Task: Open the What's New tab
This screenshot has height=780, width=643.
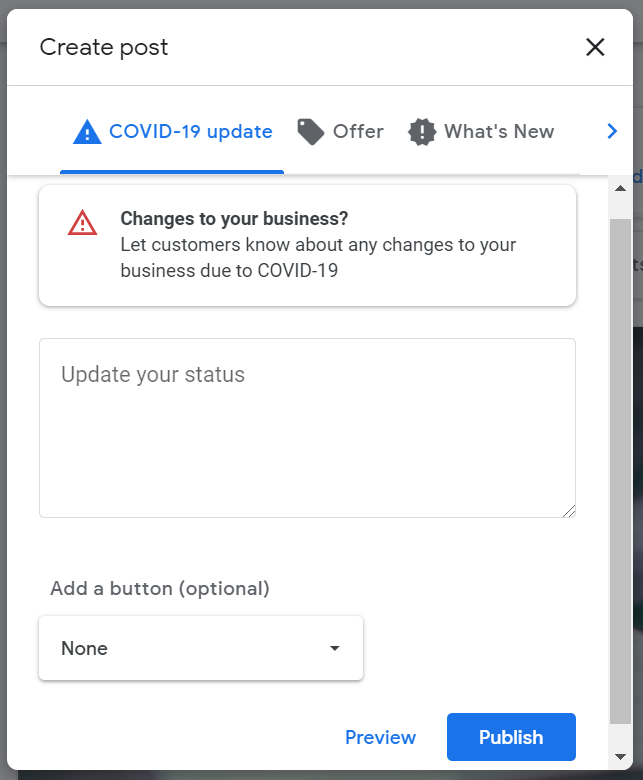Action: pos(481,132)
